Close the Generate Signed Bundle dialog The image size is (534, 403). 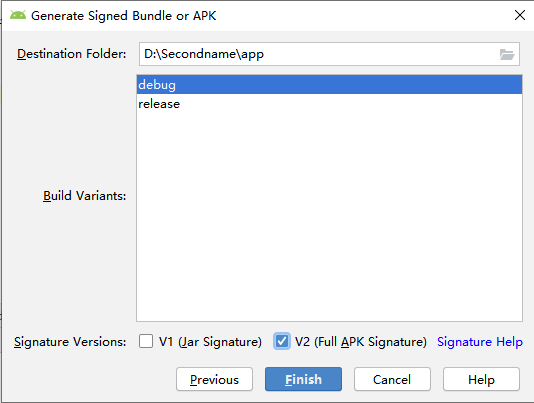click(520, 15)
